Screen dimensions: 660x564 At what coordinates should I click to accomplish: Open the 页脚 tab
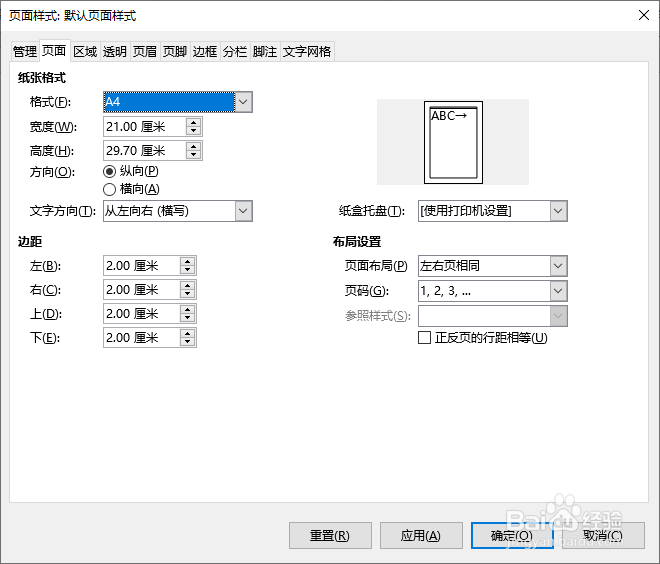(175, 51)
